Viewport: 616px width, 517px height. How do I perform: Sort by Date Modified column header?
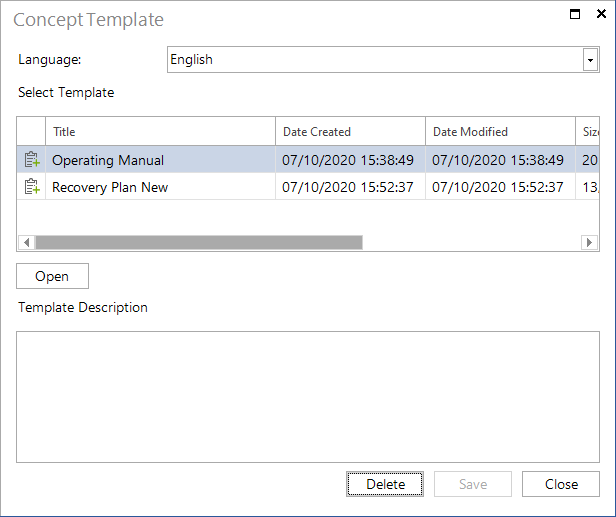click(x=500, y=132)
